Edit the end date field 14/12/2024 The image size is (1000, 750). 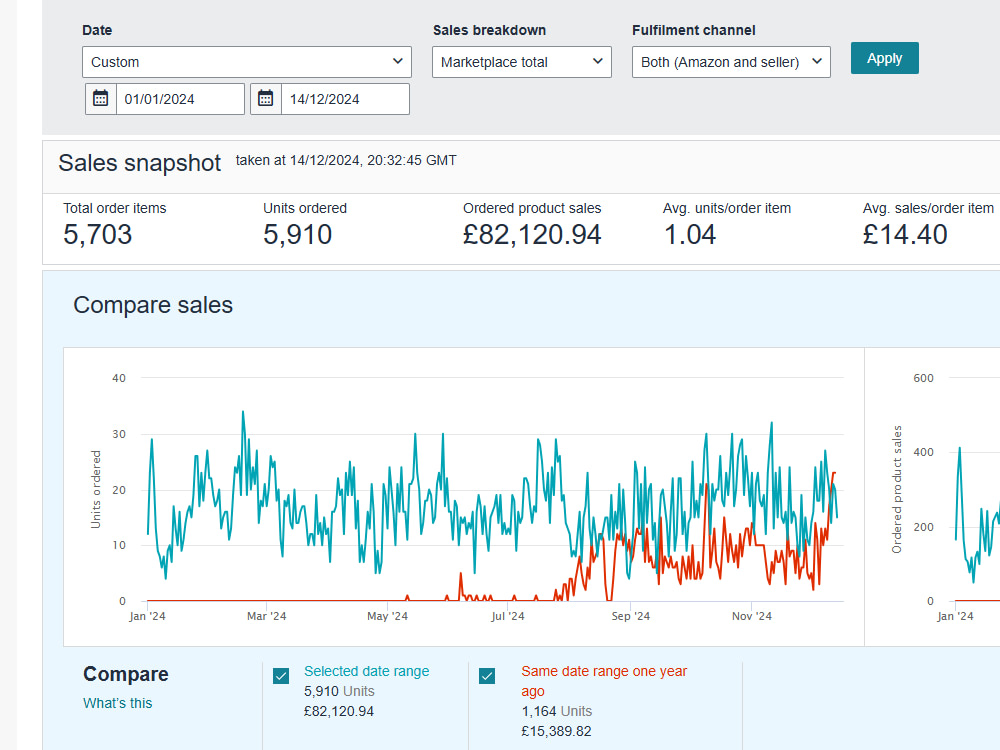345,99
